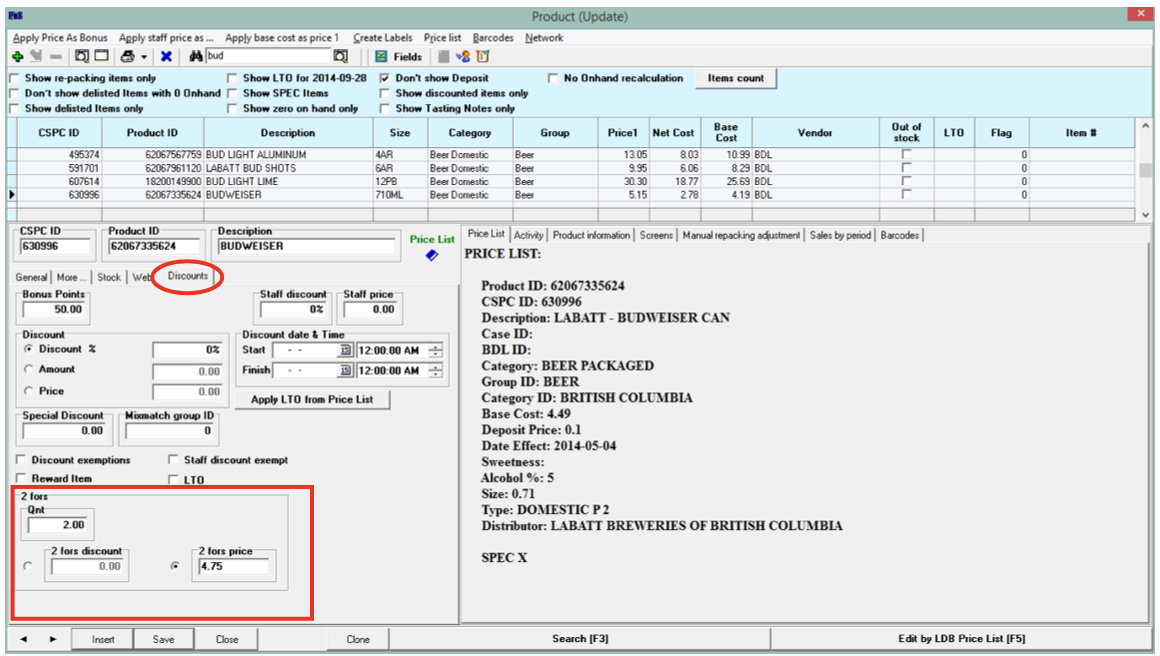This screenshot has width=1160, height=656.
Task: Click the Items count button
Action: (735, 78)
